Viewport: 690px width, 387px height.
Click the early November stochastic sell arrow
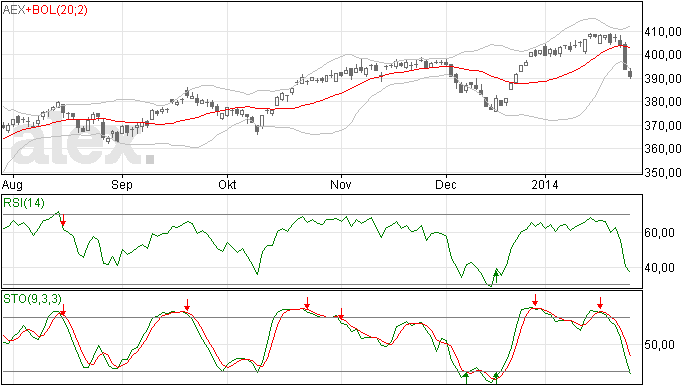pos(341,313)
